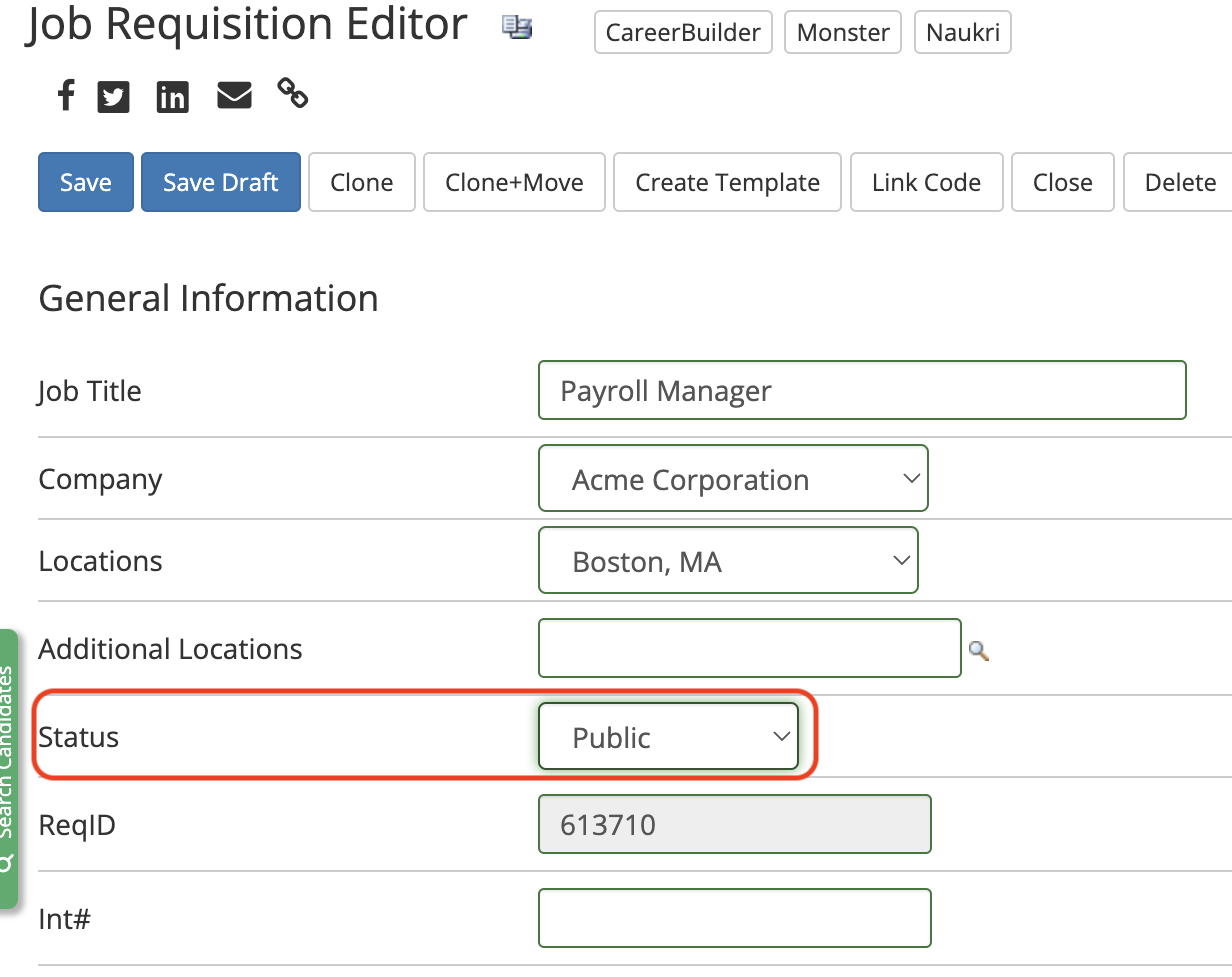This screenshot has height=977, width=1232.
Task: Save the requisition as a draft
Action: pyautogui.click(x=220, y=182)
